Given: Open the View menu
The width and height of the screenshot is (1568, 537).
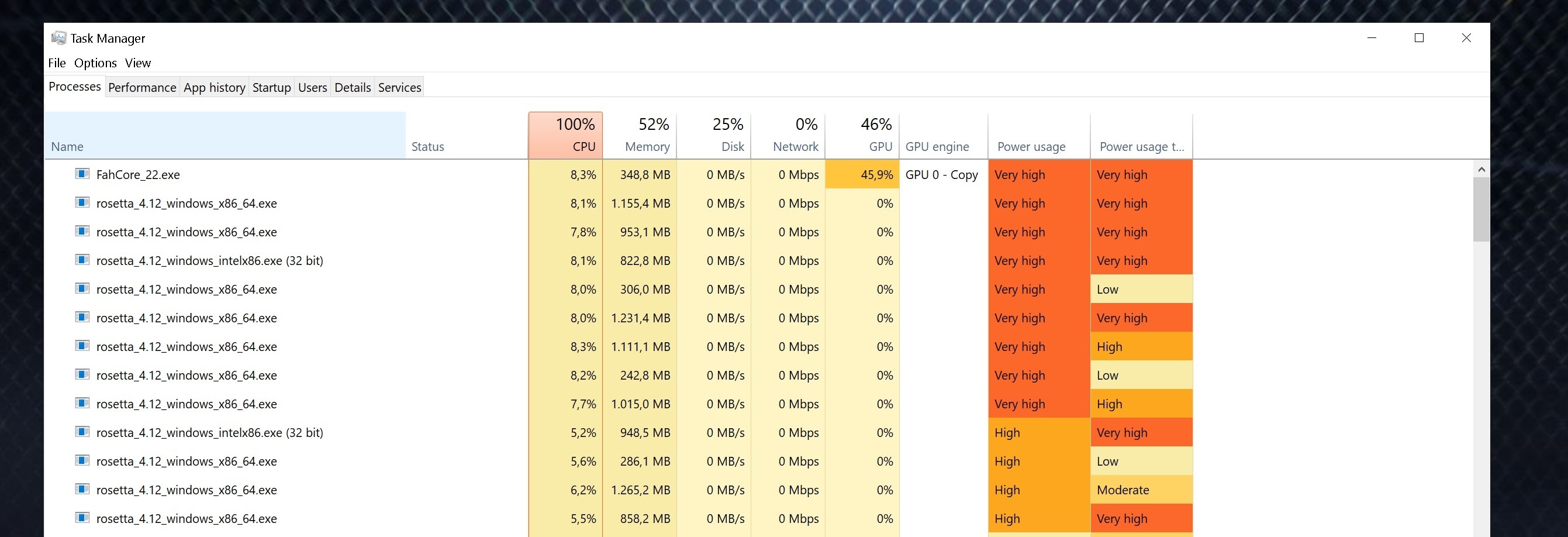Looking at the screenshot, I should (x=137, y=63).
